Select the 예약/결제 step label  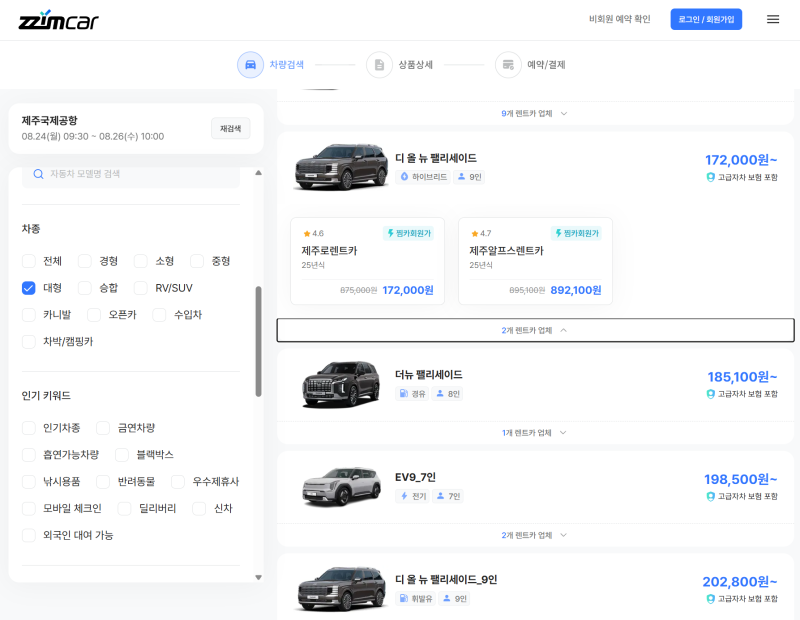546,65
